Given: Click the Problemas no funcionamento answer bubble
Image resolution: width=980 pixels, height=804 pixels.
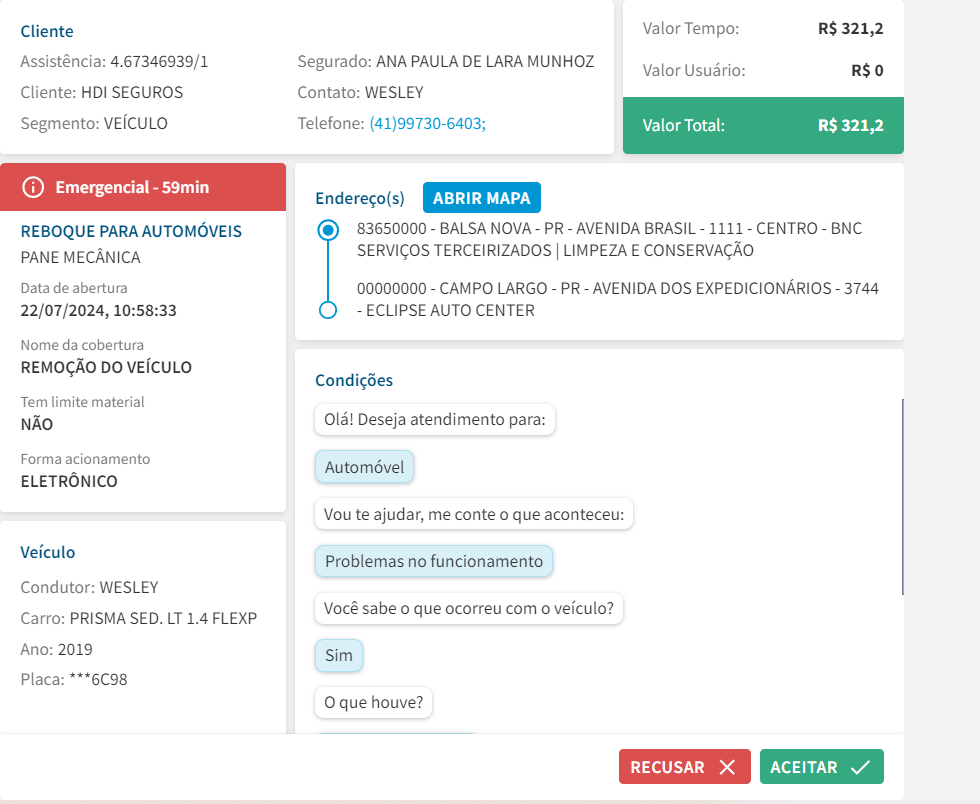Looking at the screenshot, I should (433, 561).
